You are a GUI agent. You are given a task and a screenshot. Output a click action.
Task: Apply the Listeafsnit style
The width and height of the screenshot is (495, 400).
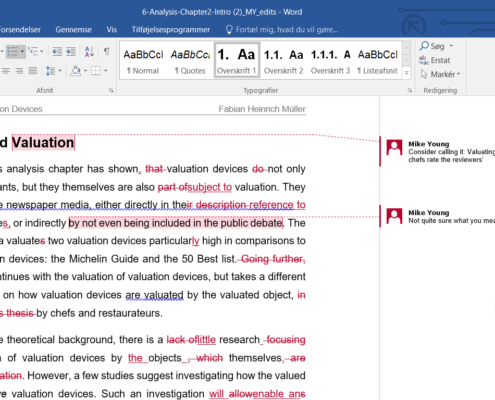pyautogui.click(x=378, y=61)
